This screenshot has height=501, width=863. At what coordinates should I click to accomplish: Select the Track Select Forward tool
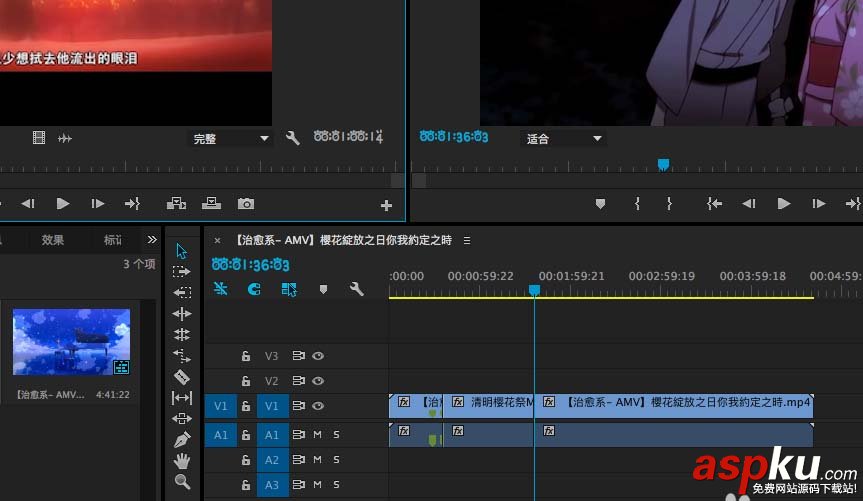(x=181, y=271)
